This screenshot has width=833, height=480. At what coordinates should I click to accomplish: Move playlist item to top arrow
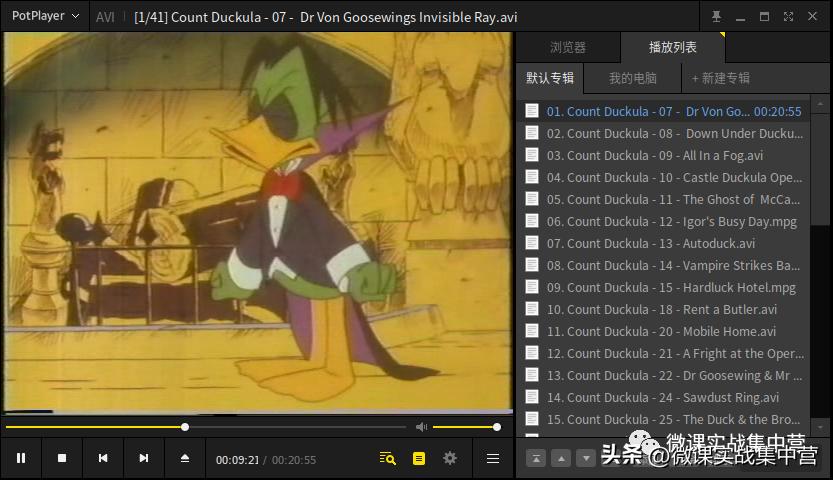536,458
